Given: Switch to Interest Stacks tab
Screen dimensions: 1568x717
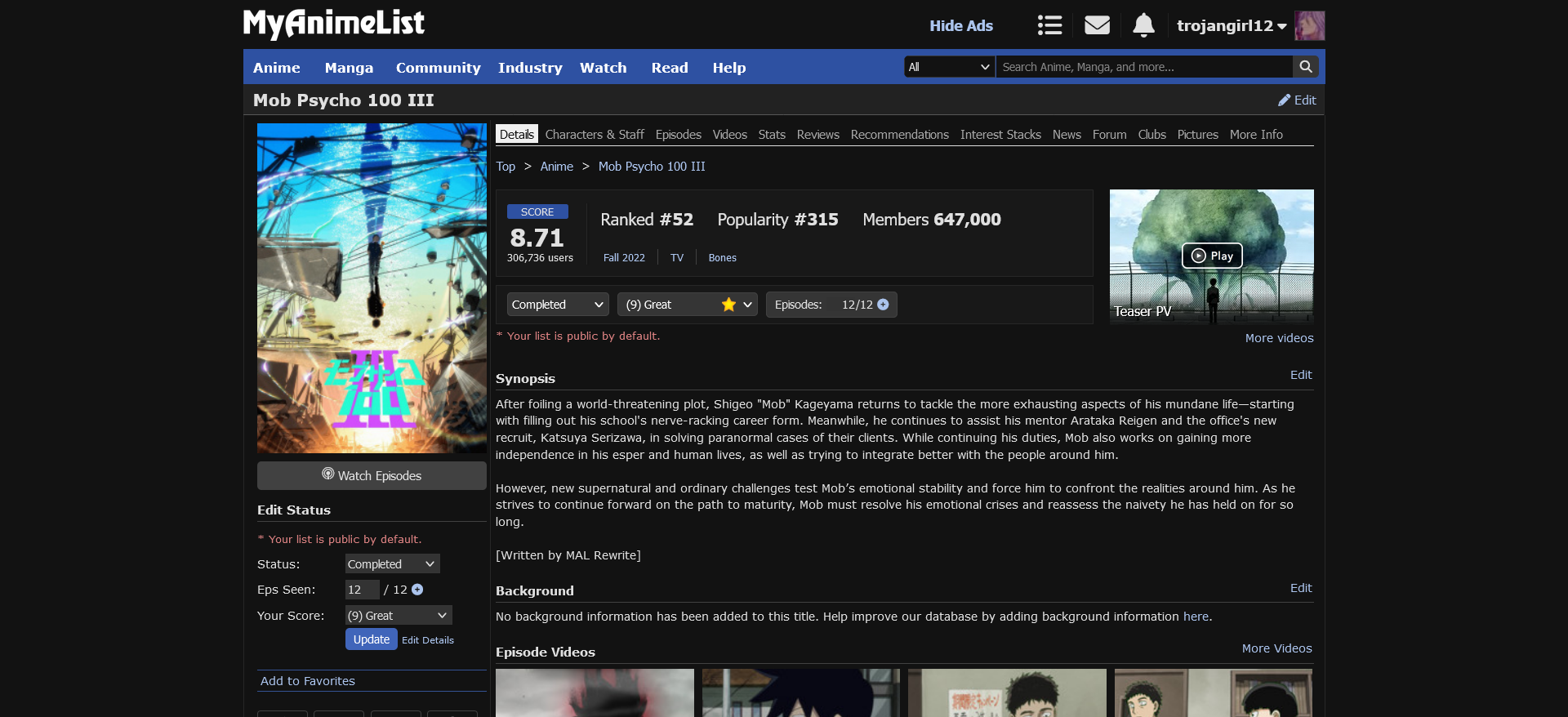Looking at the screenshot, I should 1000,134.
